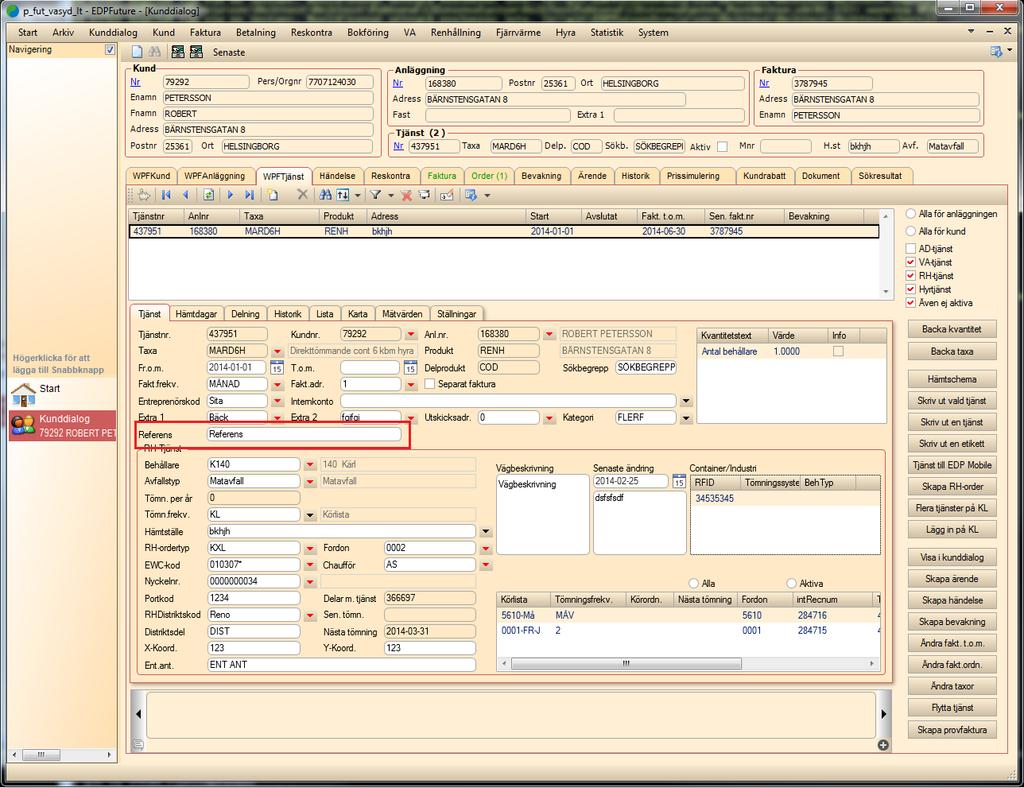Click the gray X delete icon
Image resolution: width=1024 pixels, height=788 pixels.
click(x=302, y=195)
